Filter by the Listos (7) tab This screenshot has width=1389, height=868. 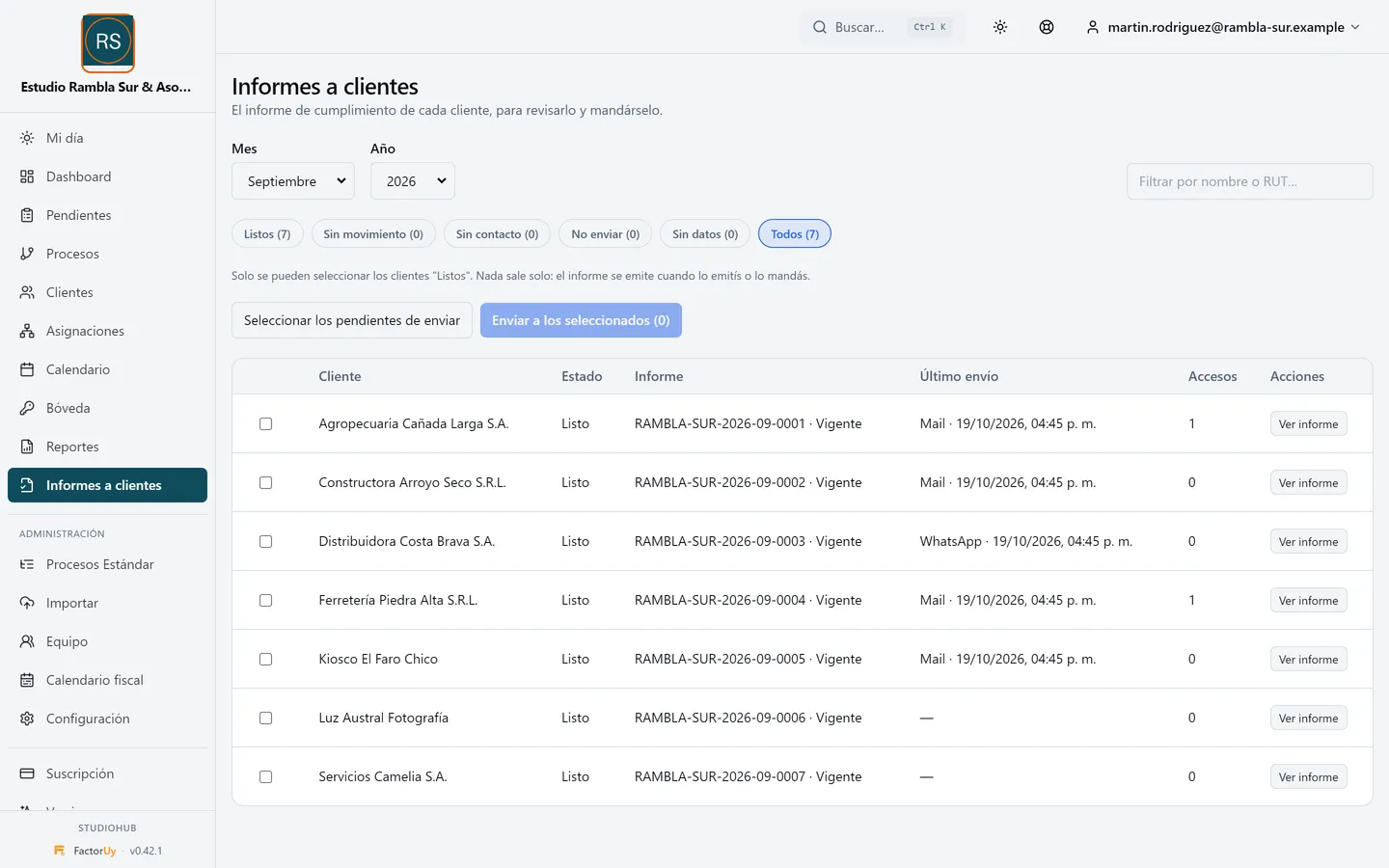267,234
